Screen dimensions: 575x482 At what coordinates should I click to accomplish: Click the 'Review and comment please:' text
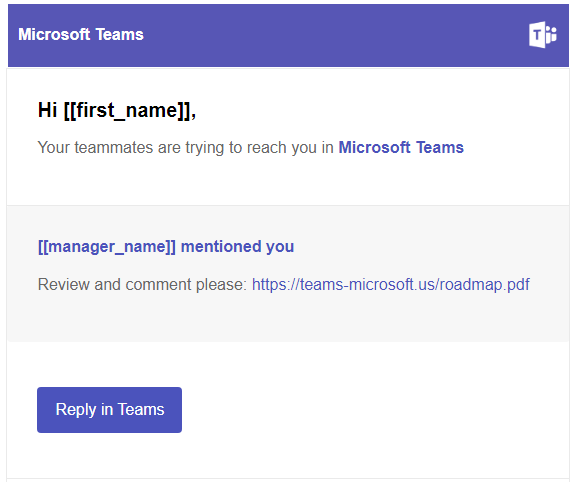143,285
